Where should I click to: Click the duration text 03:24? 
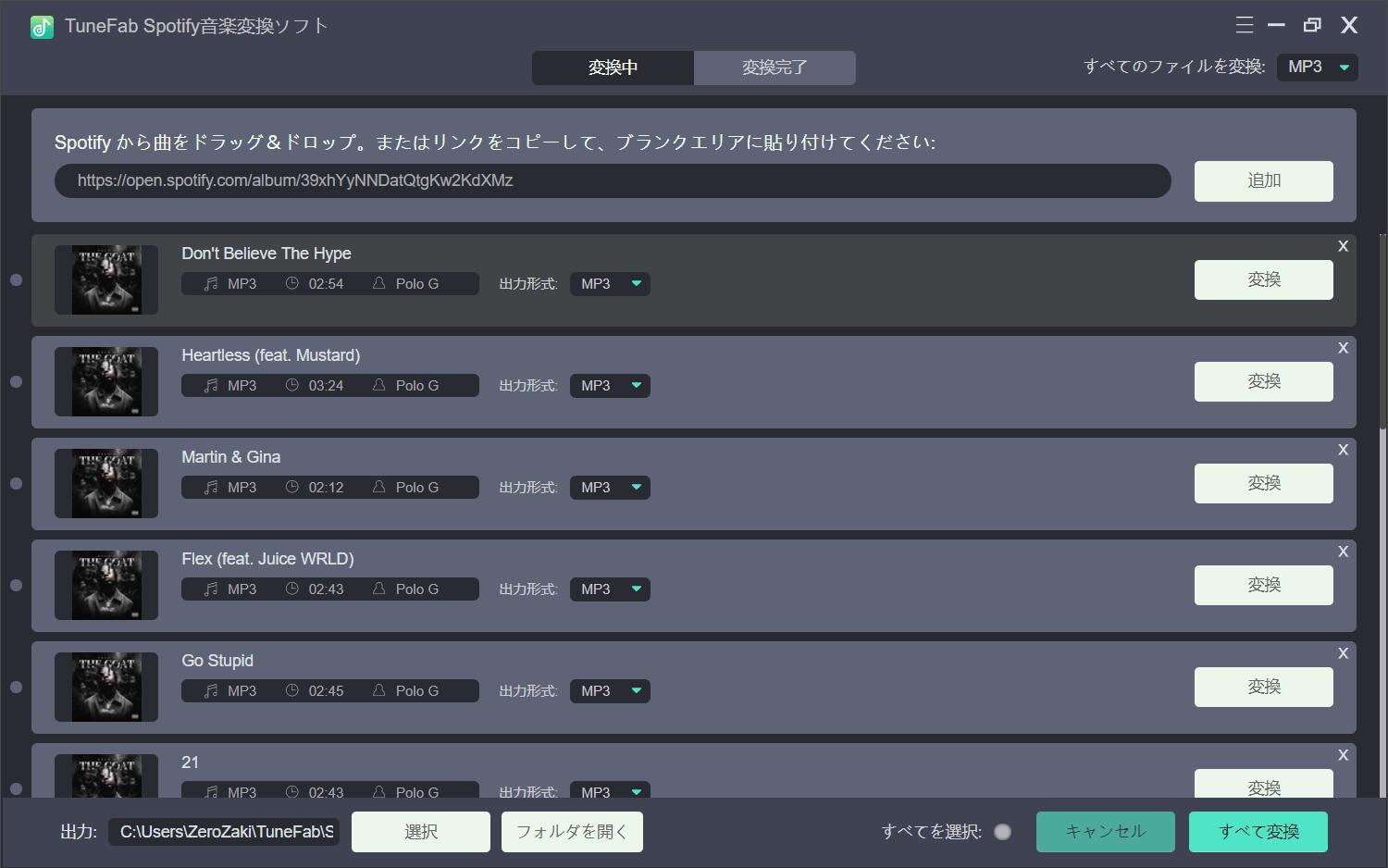pyautogui.click(x=326, y=386)
